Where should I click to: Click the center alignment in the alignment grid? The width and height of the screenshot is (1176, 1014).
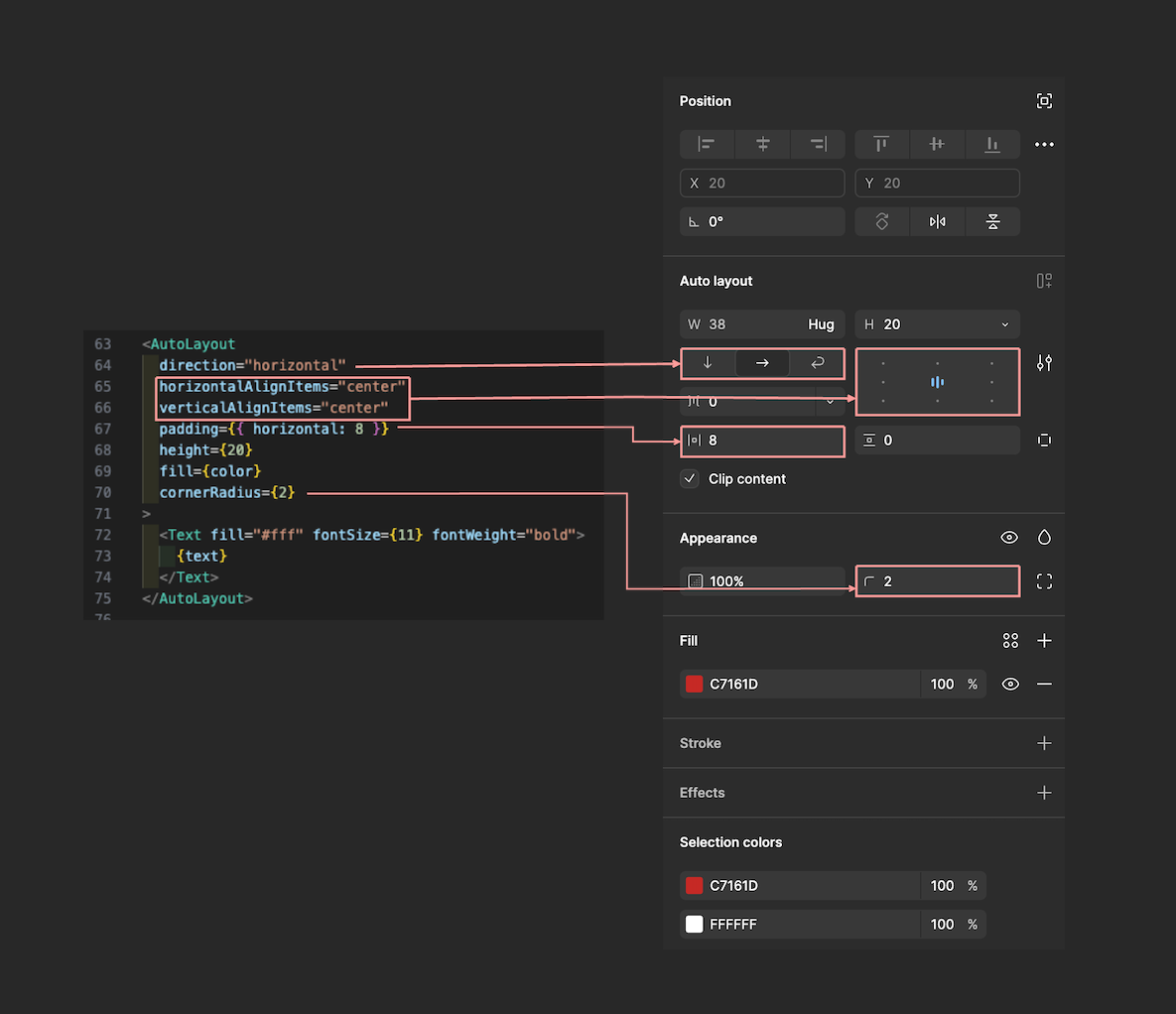937,383
